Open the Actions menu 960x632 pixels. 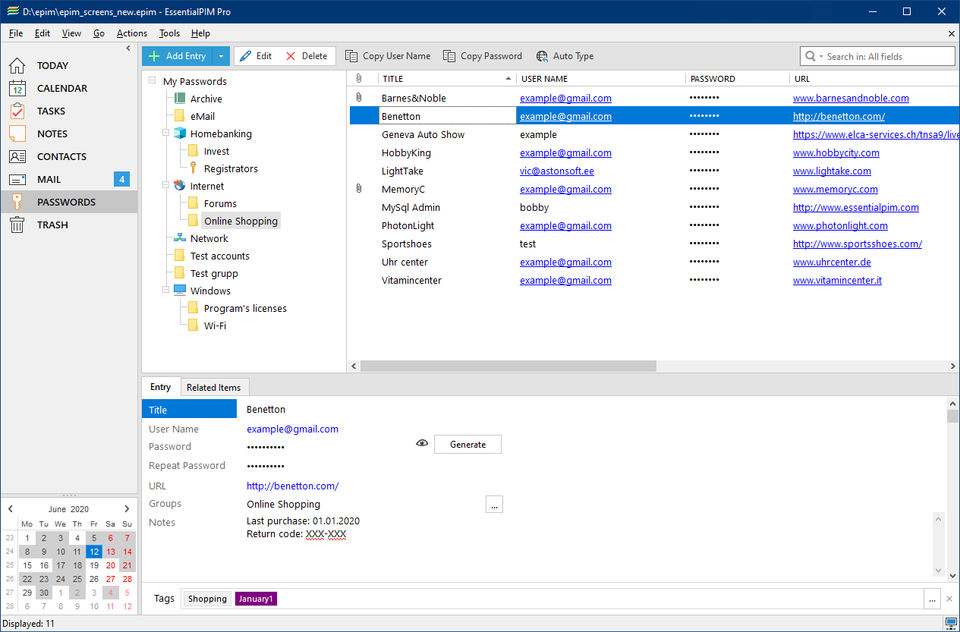pyautogui.click(x=132, y=34)
